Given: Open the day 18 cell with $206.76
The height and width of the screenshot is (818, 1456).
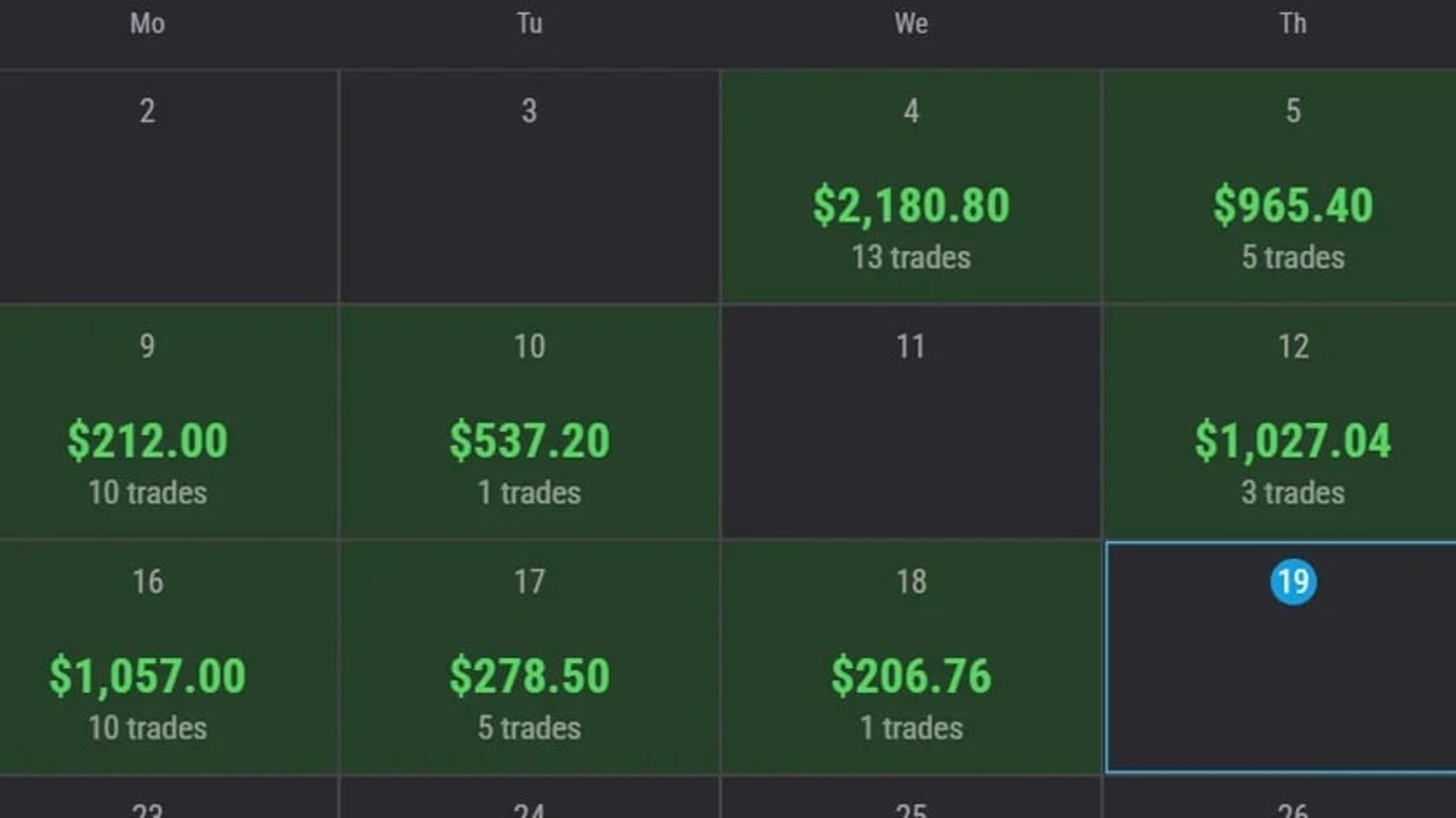Looking at the screenshot, I should coord(911,658).
